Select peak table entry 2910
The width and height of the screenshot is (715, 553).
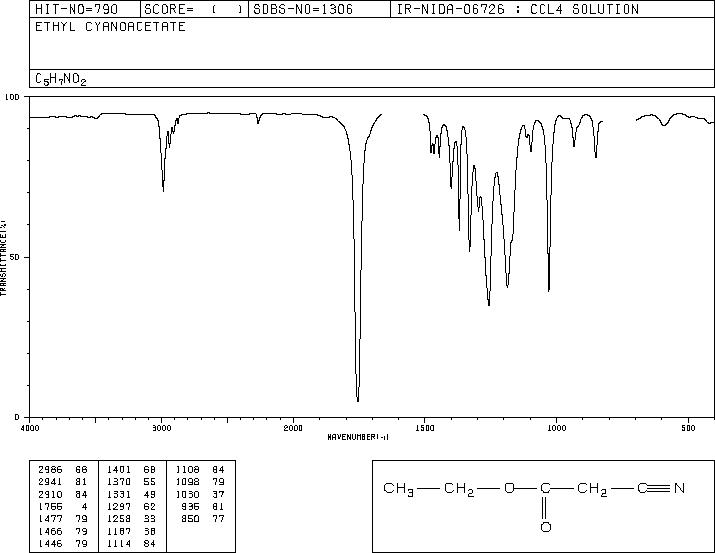(50, 494)
